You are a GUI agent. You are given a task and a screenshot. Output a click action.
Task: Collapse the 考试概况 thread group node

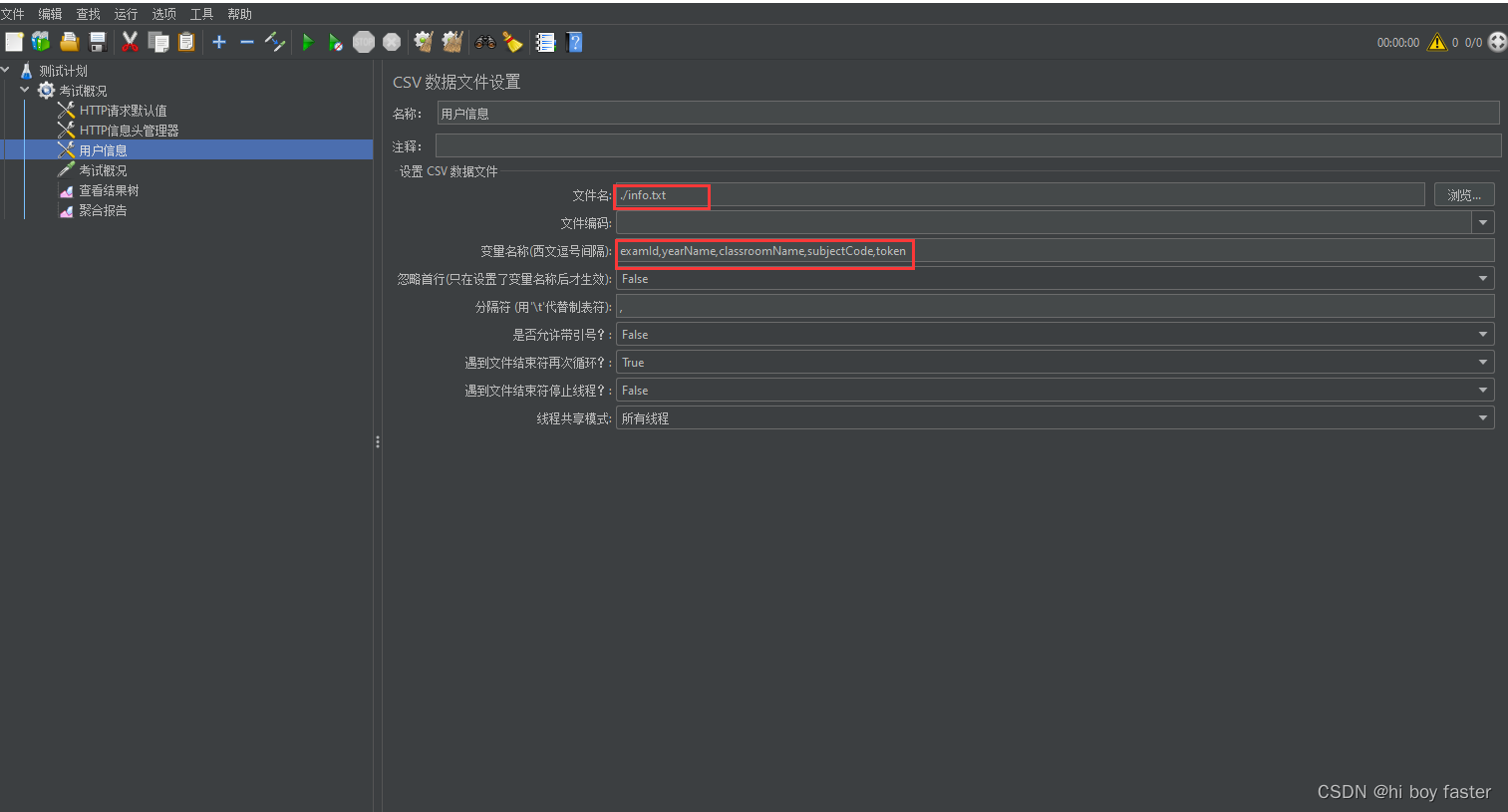(25, 90)
